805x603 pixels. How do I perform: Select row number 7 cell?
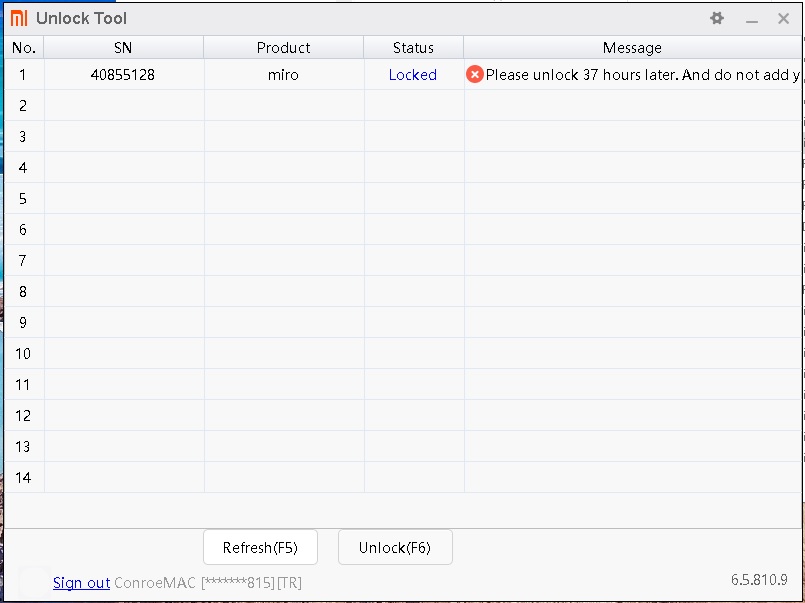pos(23,261)
